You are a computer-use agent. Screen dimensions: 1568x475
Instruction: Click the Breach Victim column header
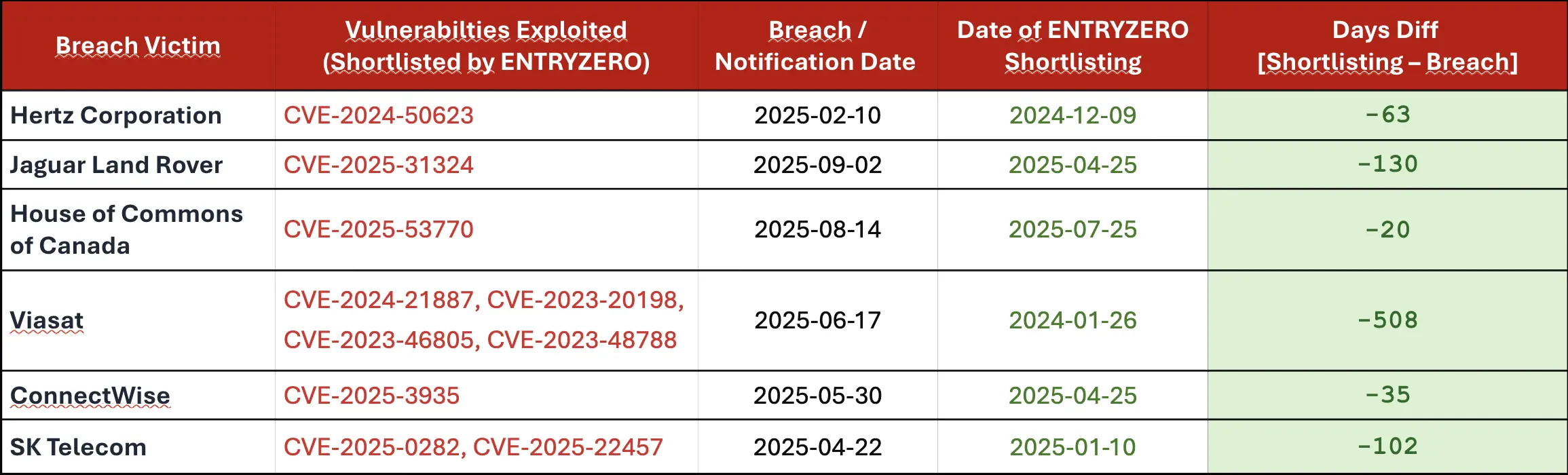138,45
